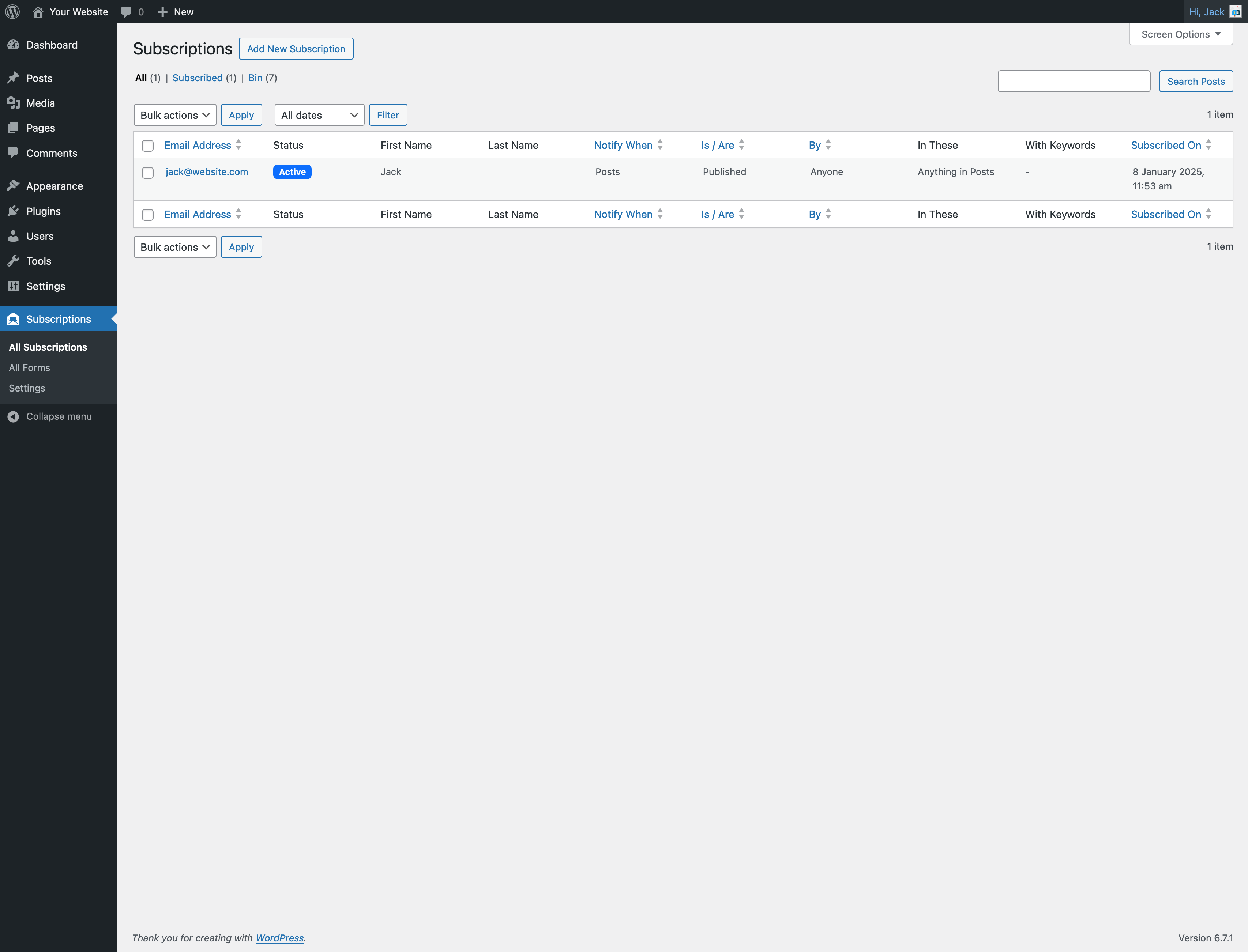Click the Comments bubble icon in sidebar
This screenshot has width=1248, height=952.
[14, 152]
